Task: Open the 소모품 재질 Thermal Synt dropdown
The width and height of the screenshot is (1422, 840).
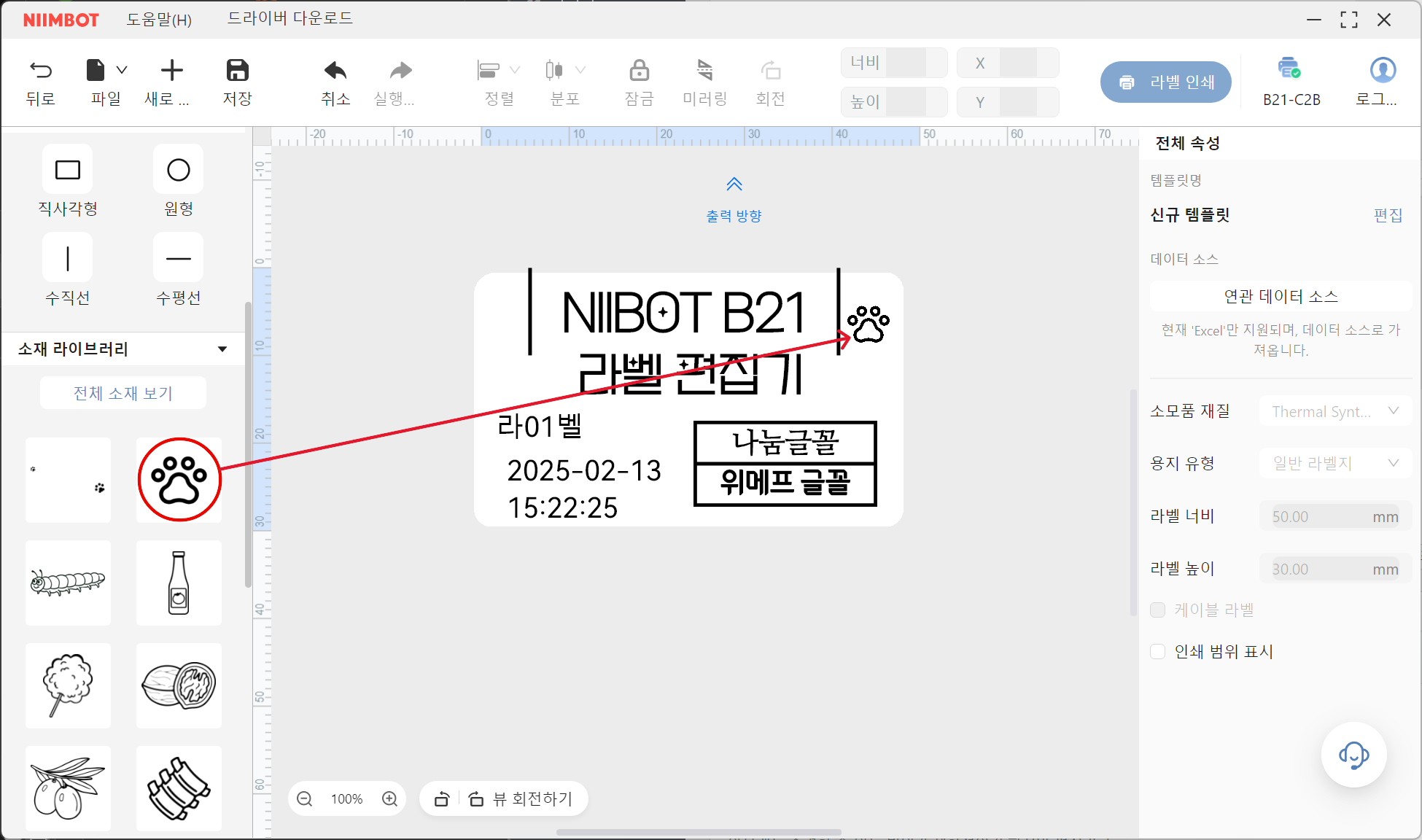Action: click(1335, 411)
